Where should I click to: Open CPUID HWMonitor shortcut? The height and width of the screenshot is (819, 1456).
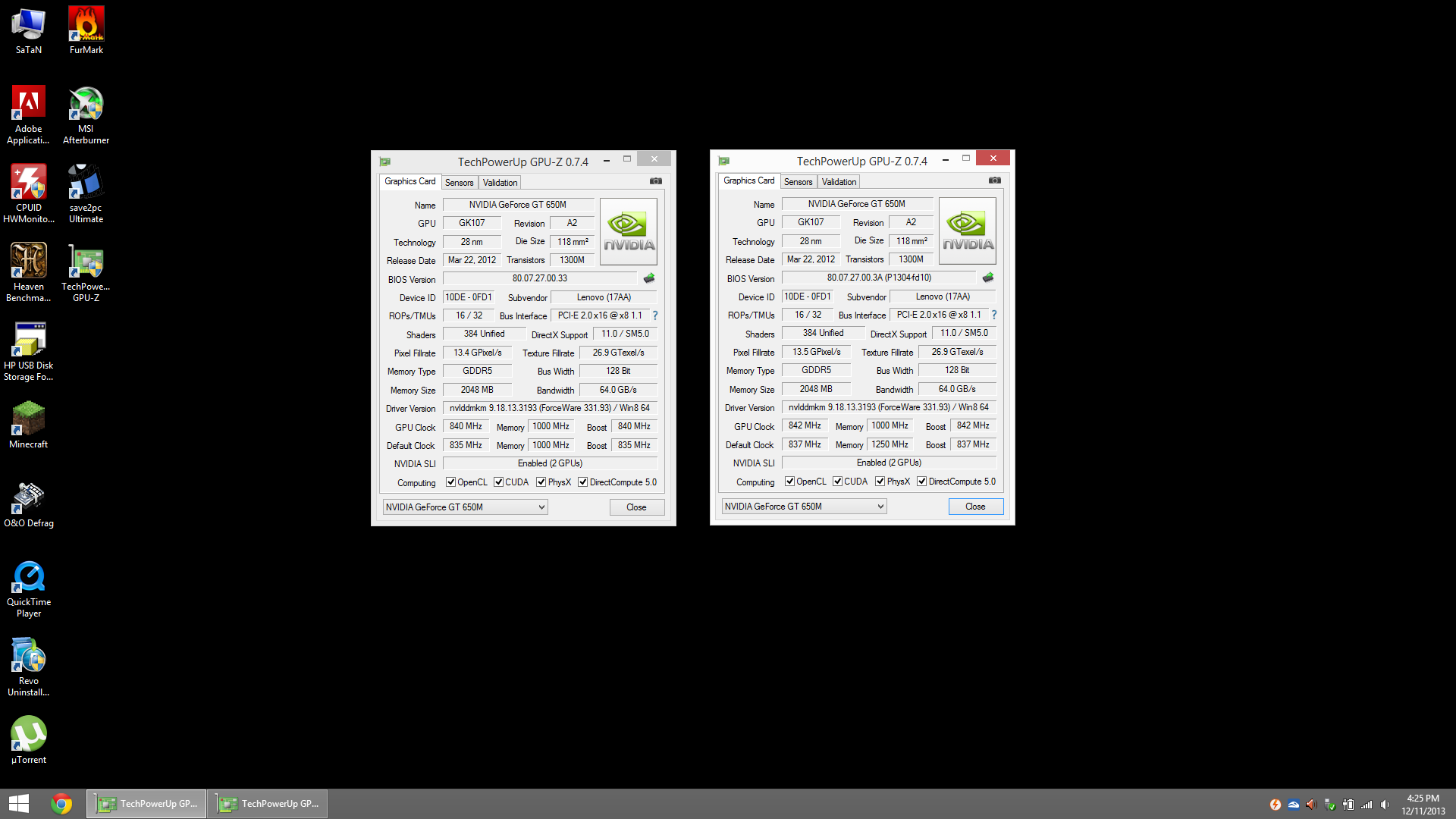pos(29,194)
